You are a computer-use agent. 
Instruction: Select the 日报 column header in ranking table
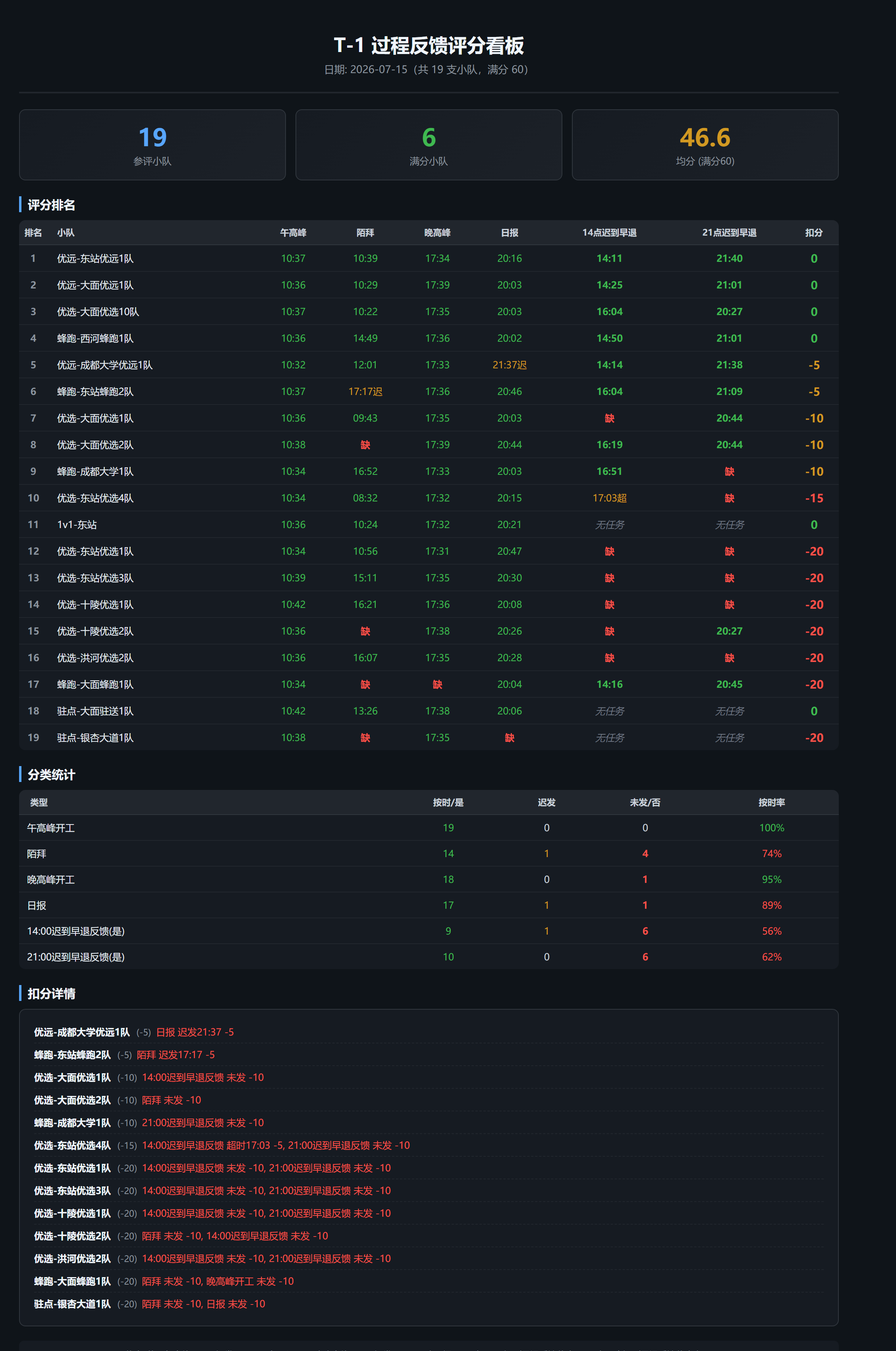click(509, 233)
